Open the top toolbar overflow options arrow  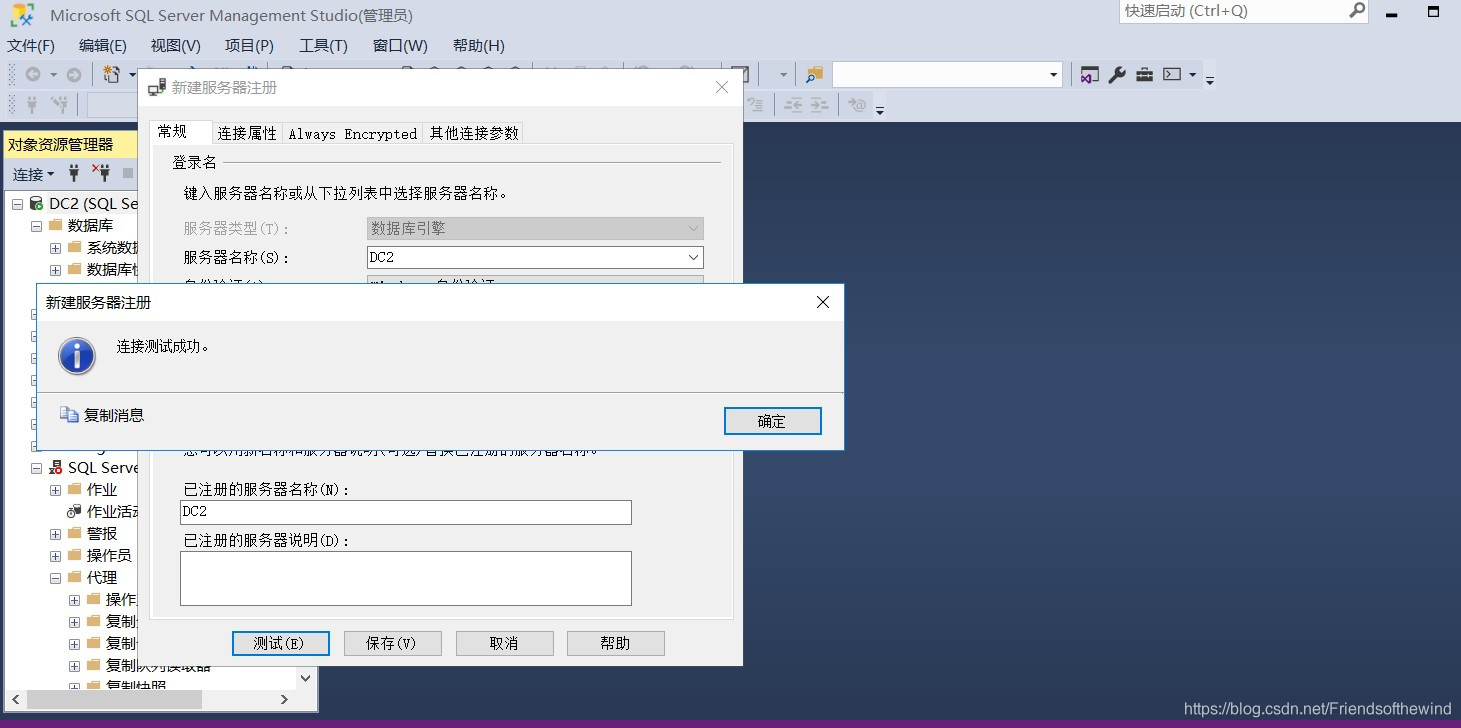(1210, 79)
